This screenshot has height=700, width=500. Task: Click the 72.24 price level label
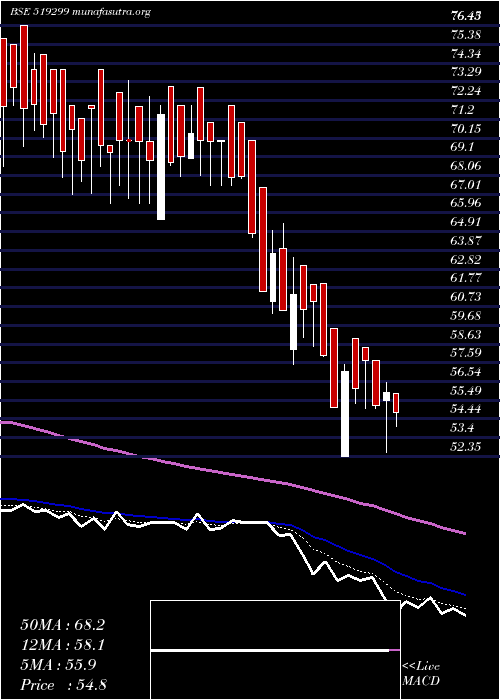tap(467, 92)
